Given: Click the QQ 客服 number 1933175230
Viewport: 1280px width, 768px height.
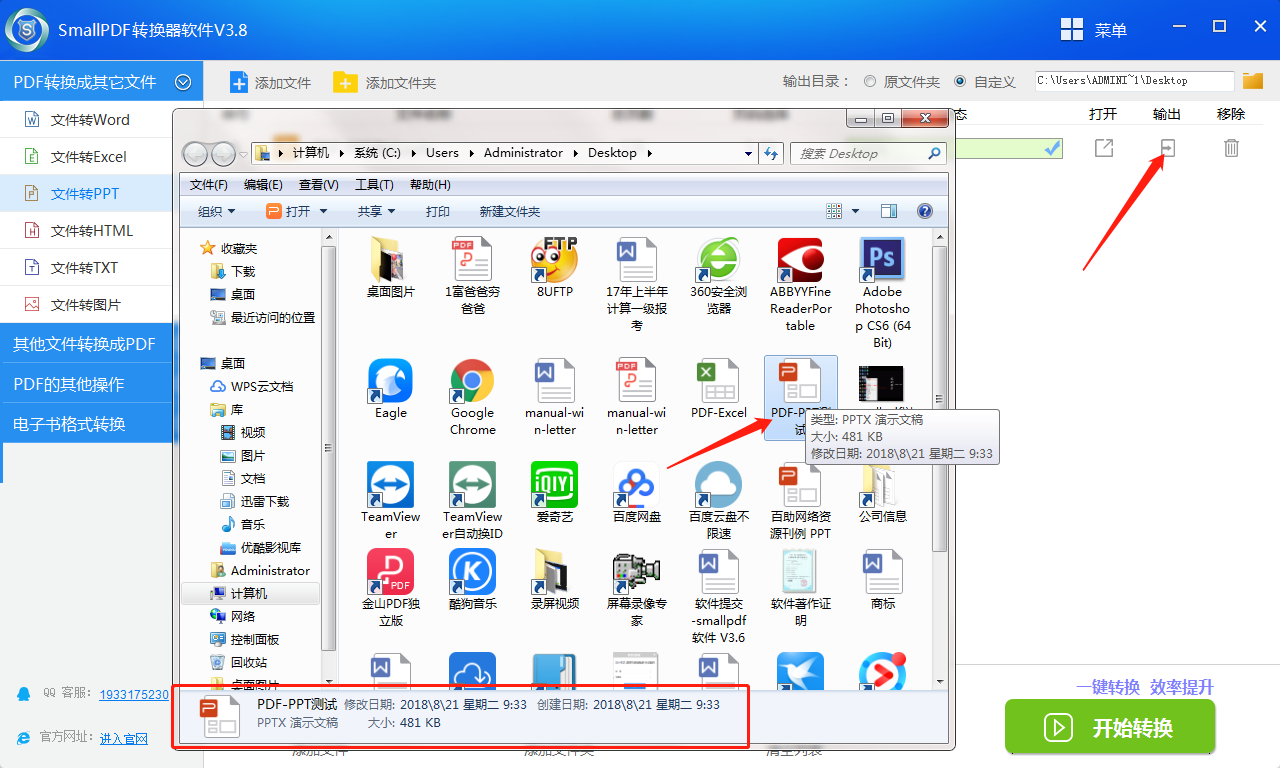Looking at the screenshot, I should point(134,694).
